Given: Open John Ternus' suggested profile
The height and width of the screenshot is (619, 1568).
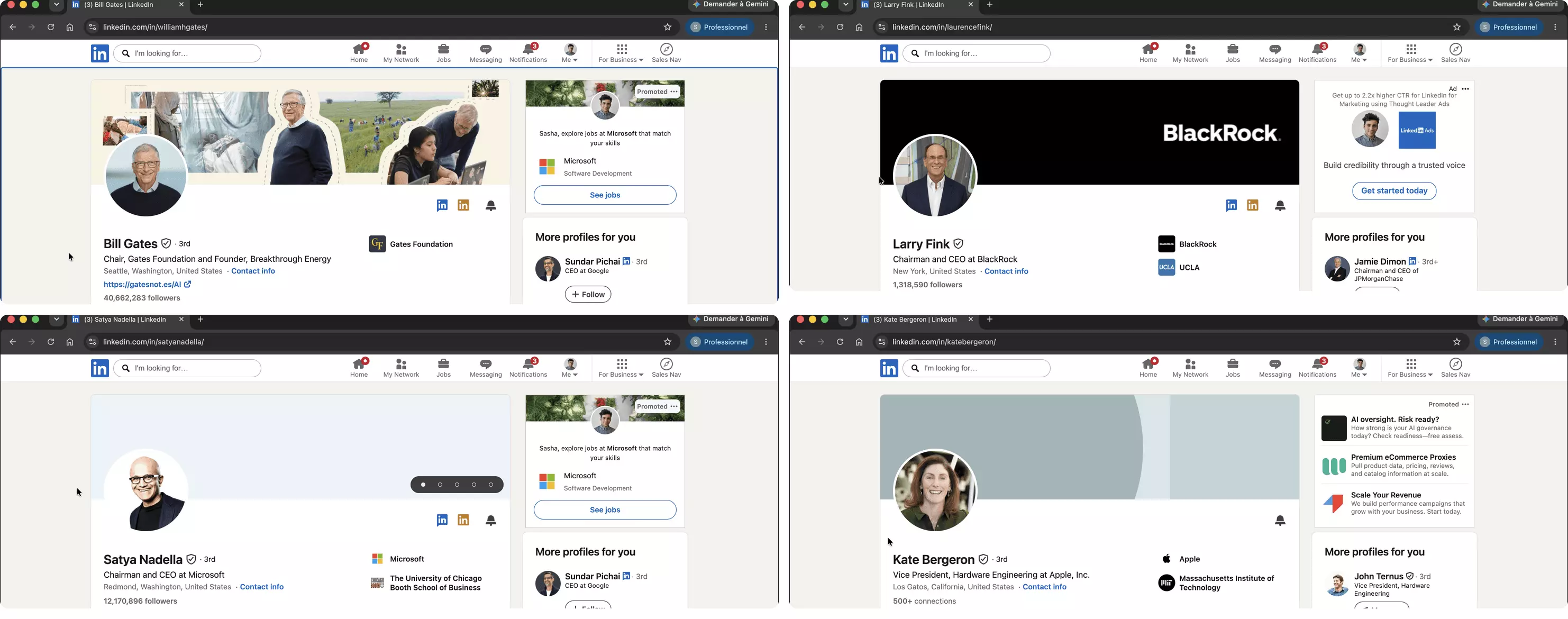Looking at the screenshot, I should (x=1378, y=576).
